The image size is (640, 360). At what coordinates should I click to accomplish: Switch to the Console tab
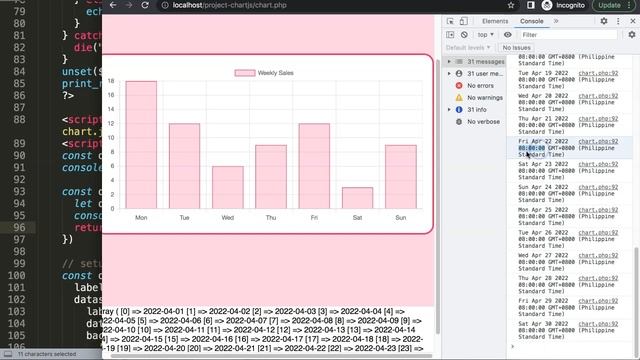click(x=531, y=21)
